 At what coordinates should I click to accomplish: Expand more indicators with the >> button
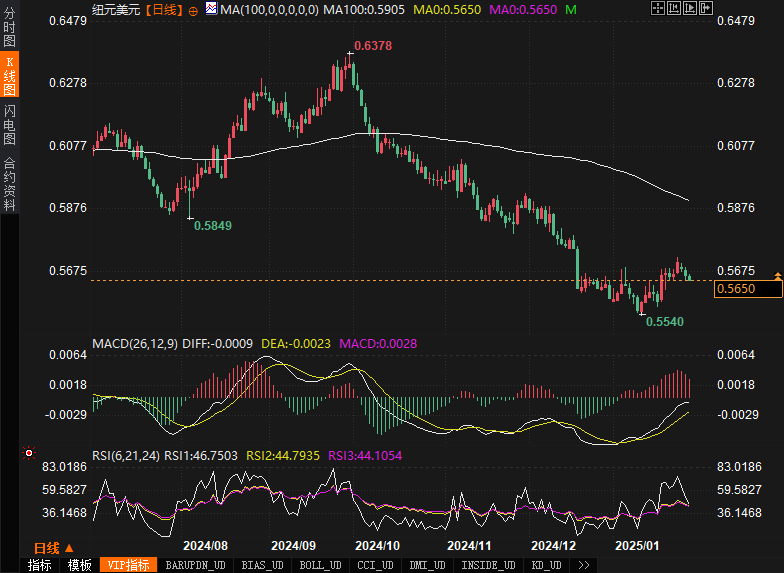coord(584,565)
